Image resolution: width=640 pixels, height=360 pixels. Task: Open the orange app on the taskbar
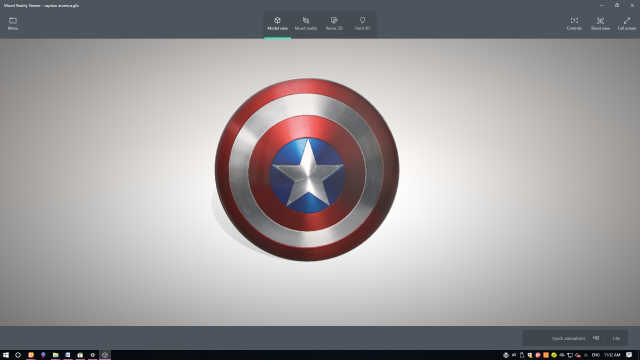31,355
